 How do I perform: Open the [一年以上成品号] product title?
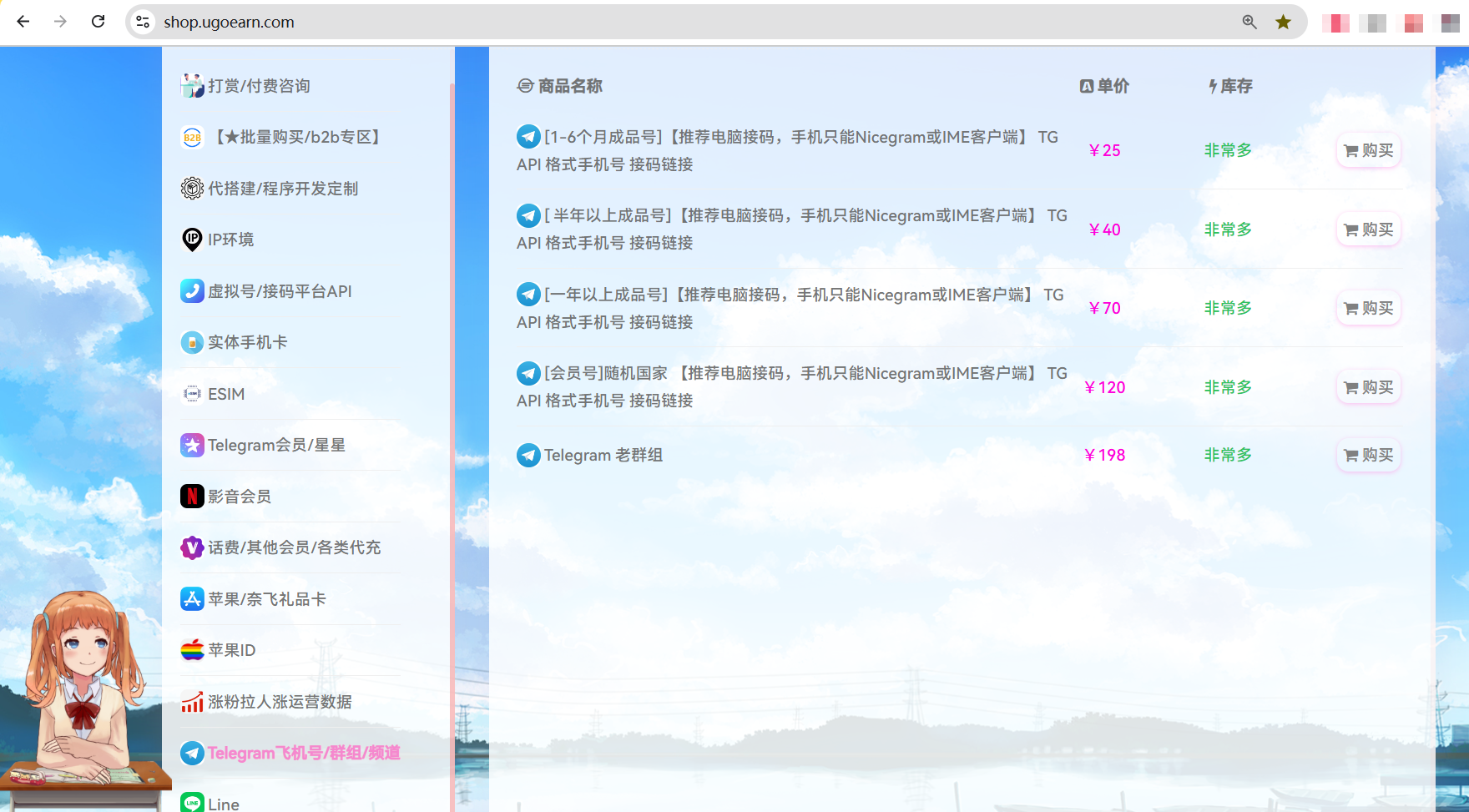[x=790, y=308]
